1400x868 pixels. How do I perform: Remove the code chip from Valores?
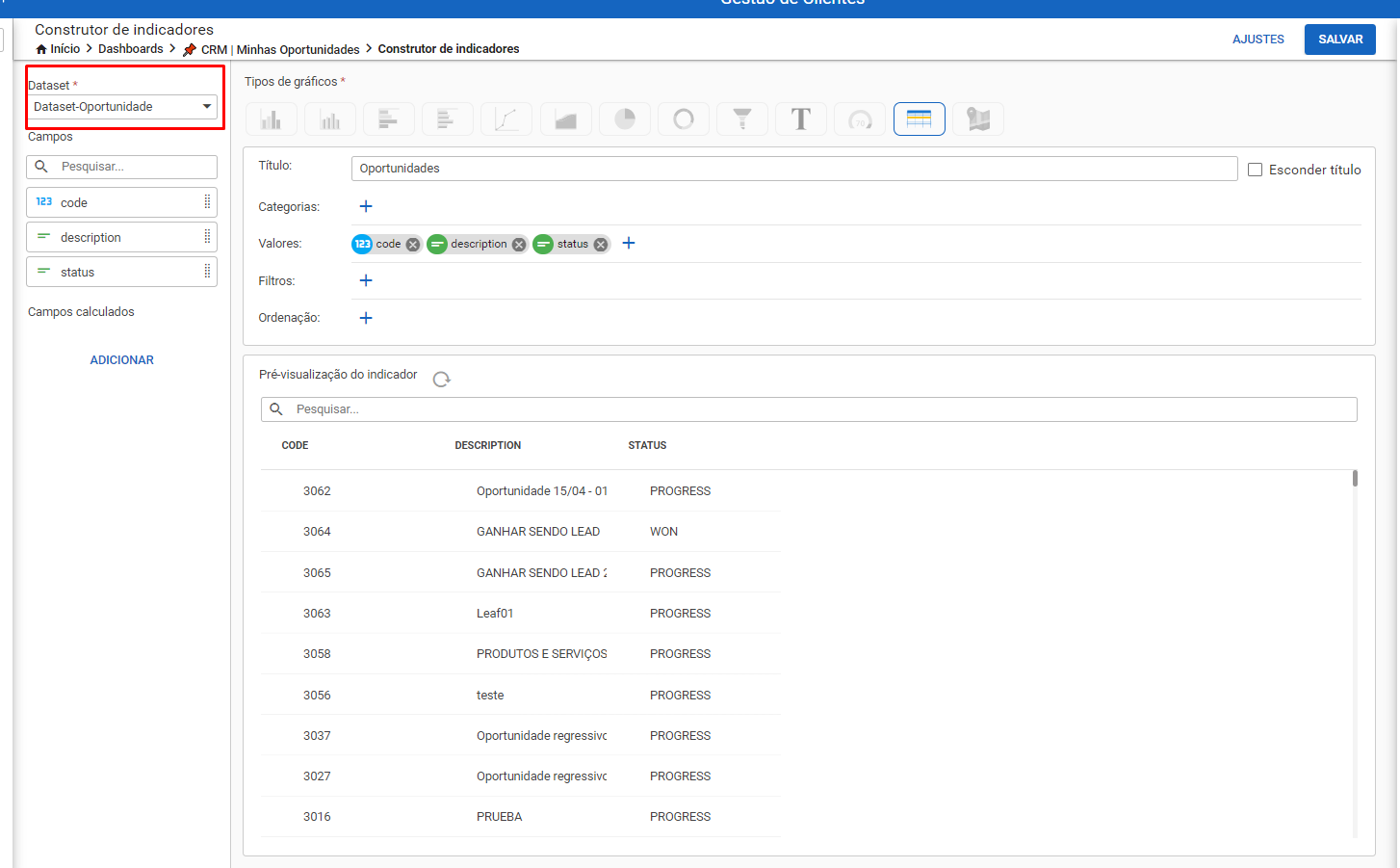413,245
